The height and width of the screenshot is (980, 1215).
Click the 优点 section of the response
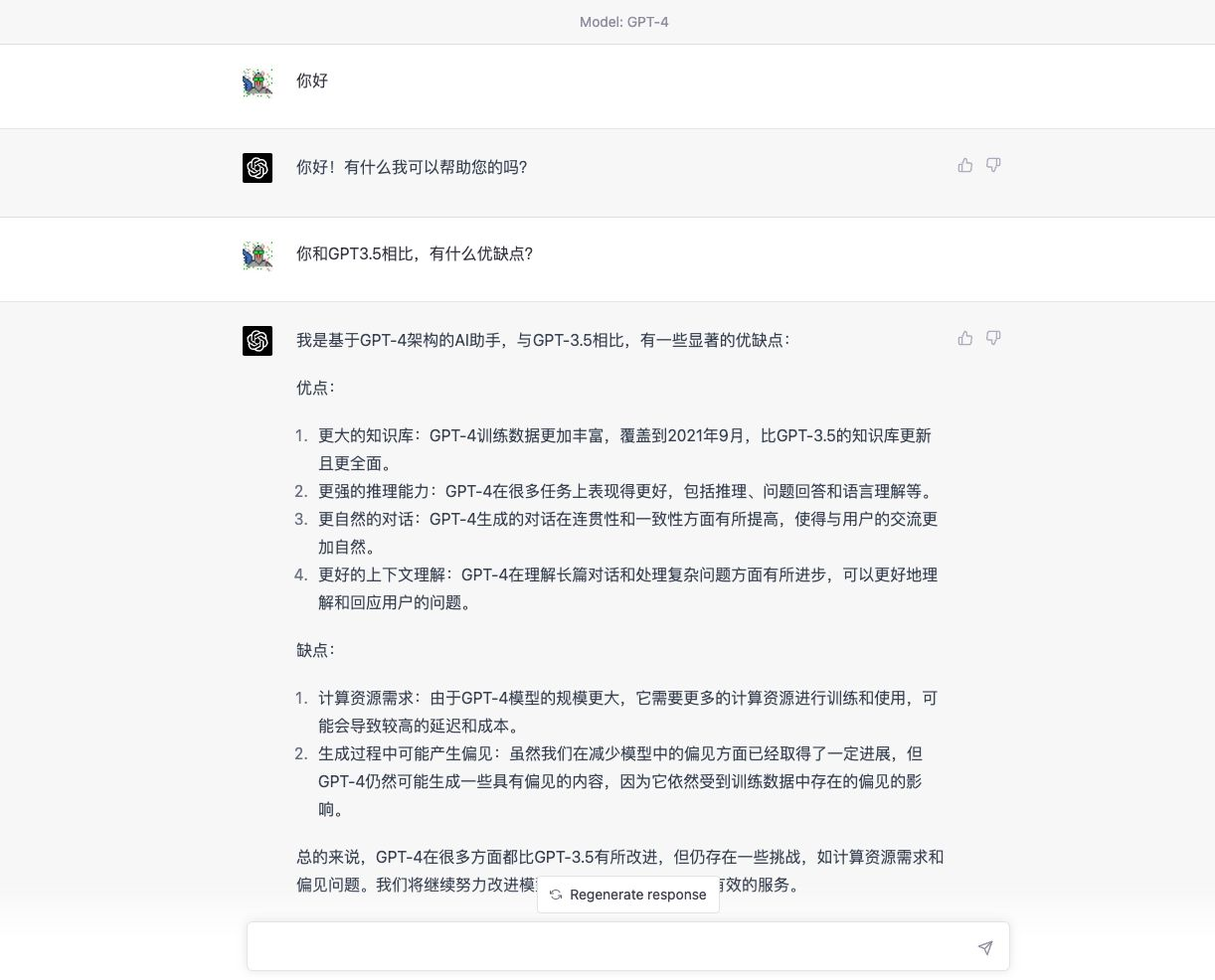point(315,388)
